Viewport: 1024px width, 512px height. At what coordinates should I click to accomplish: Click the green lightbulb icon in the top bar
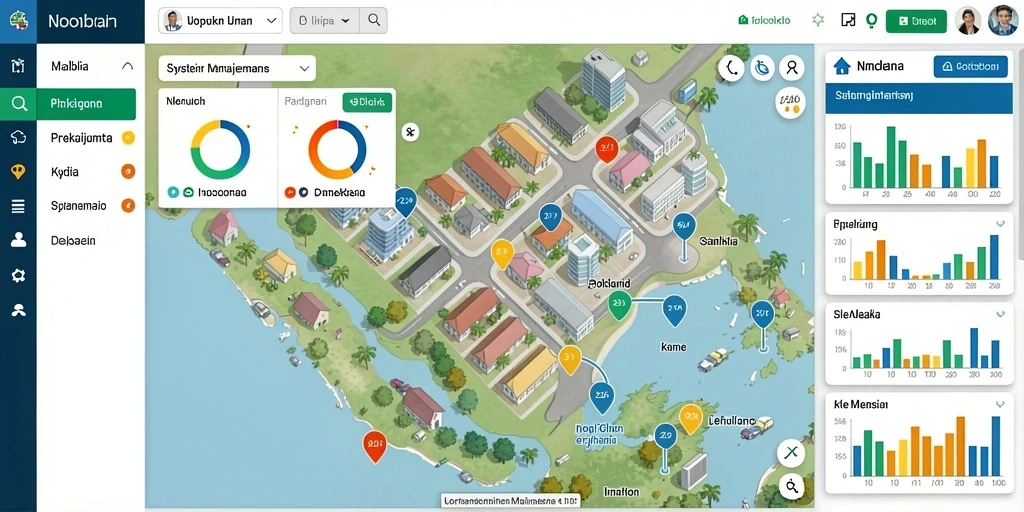[x=871, y=20]
